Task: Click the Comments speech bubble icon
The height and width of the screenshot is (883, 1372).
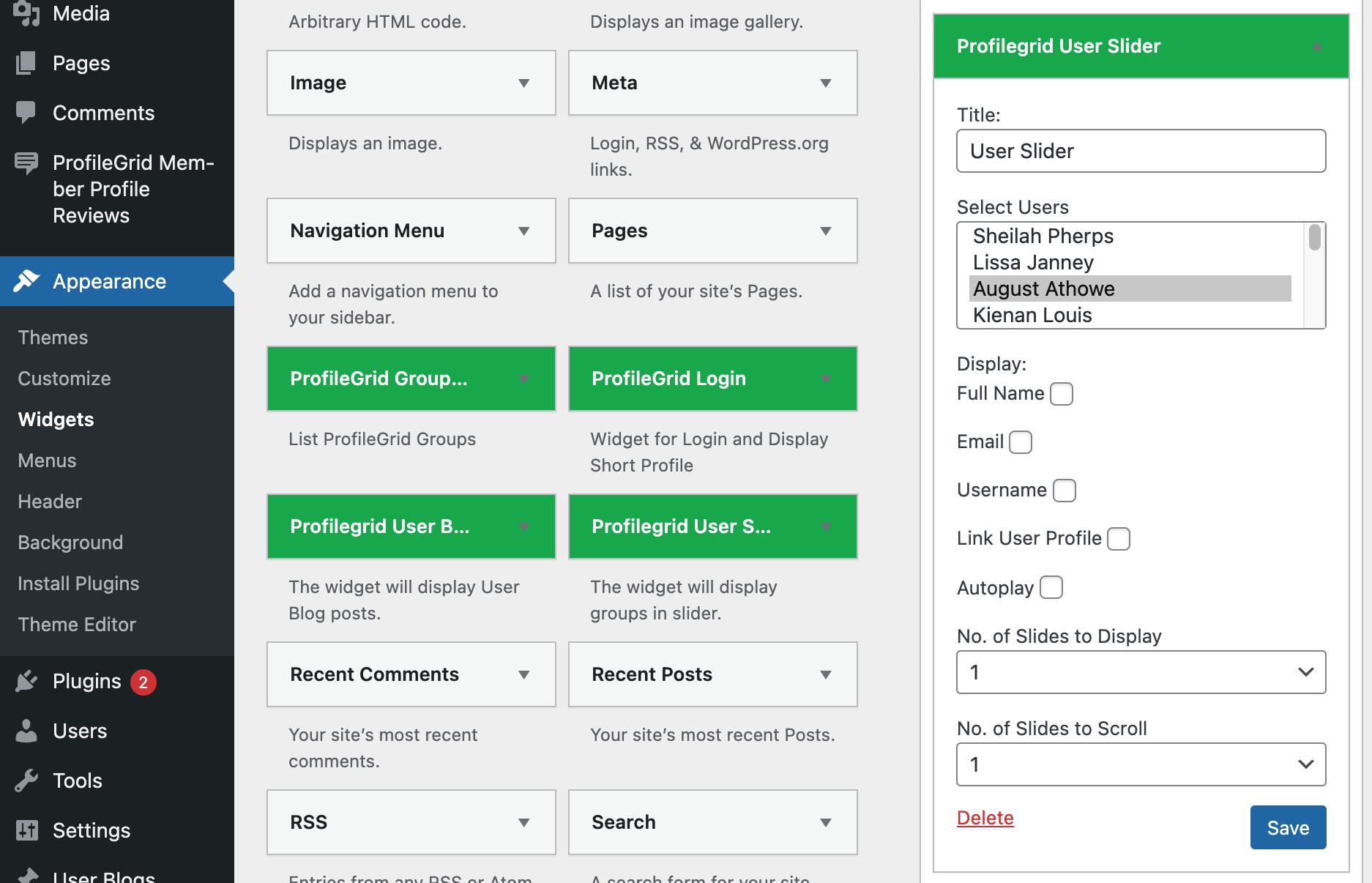Action: [x=26, y=112]
